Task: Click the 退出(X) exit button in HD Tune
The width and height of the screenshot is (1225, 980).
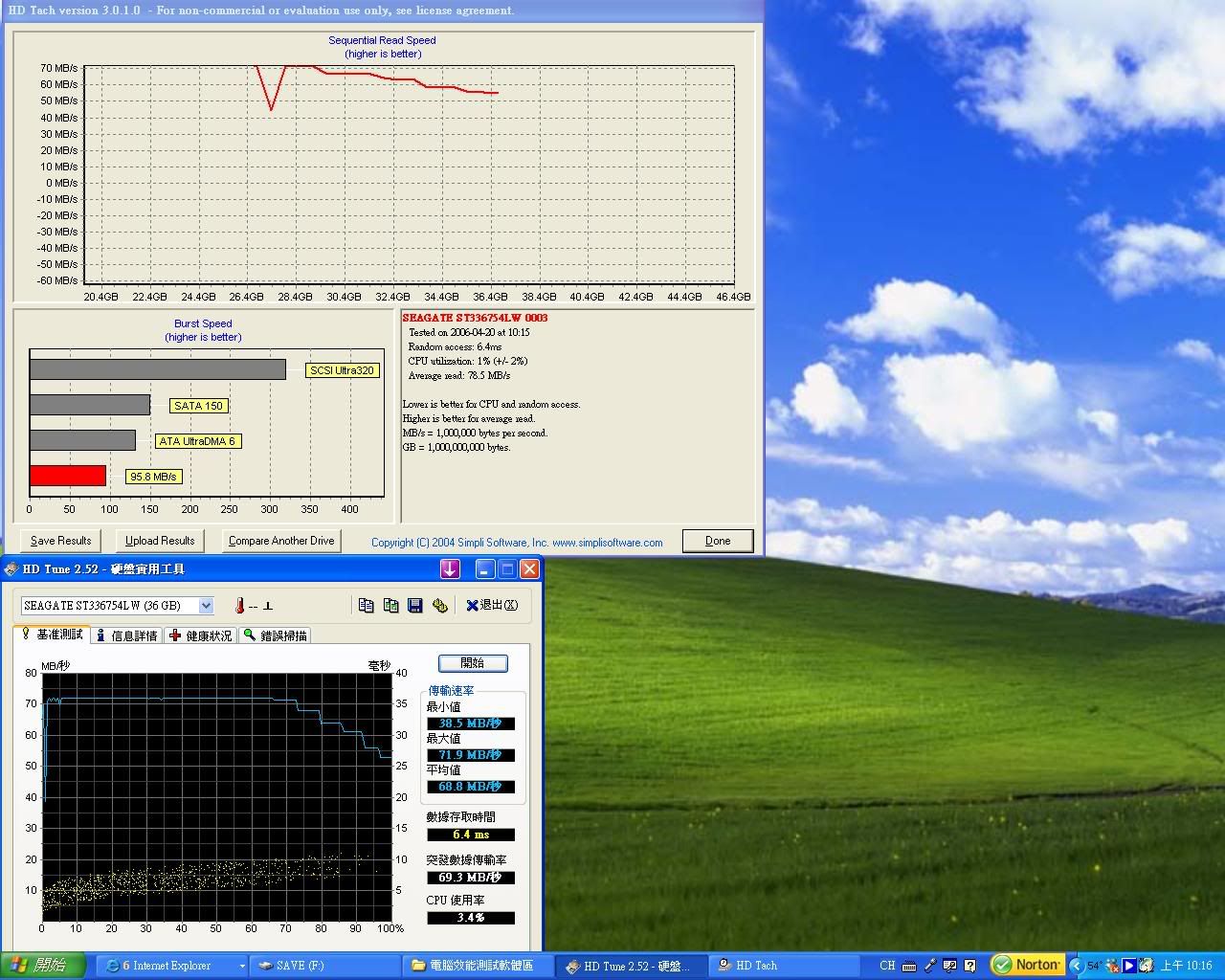Action: (492, 605)
